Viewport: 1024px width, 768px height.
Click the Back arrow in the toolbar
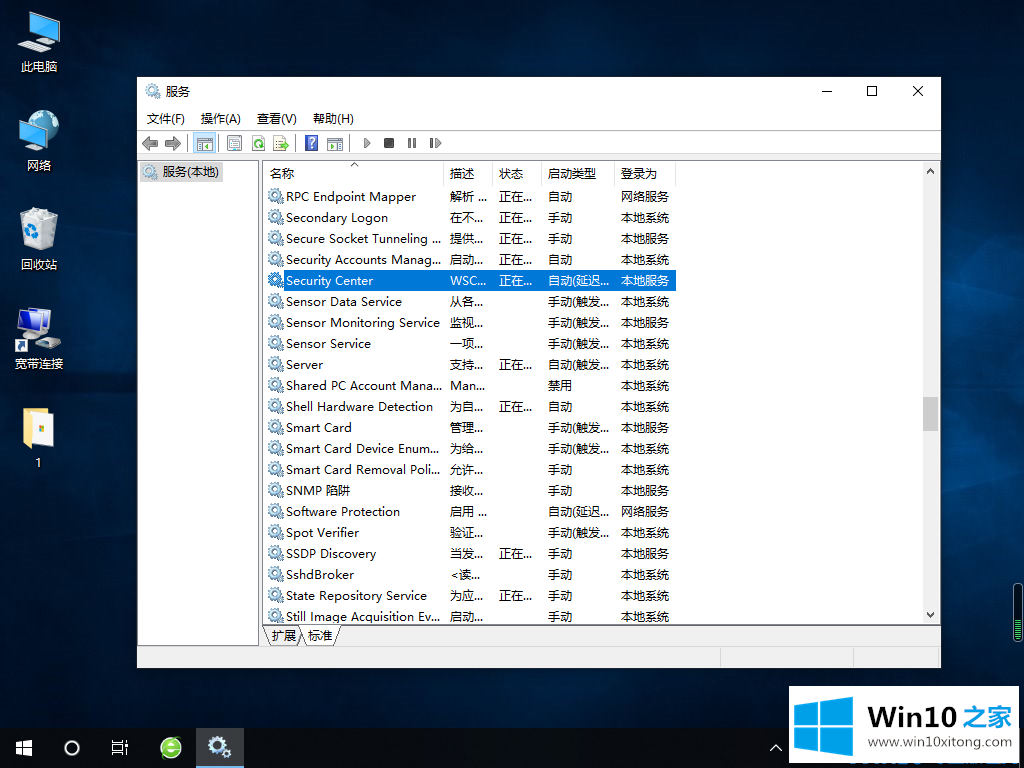pos(150,143)
